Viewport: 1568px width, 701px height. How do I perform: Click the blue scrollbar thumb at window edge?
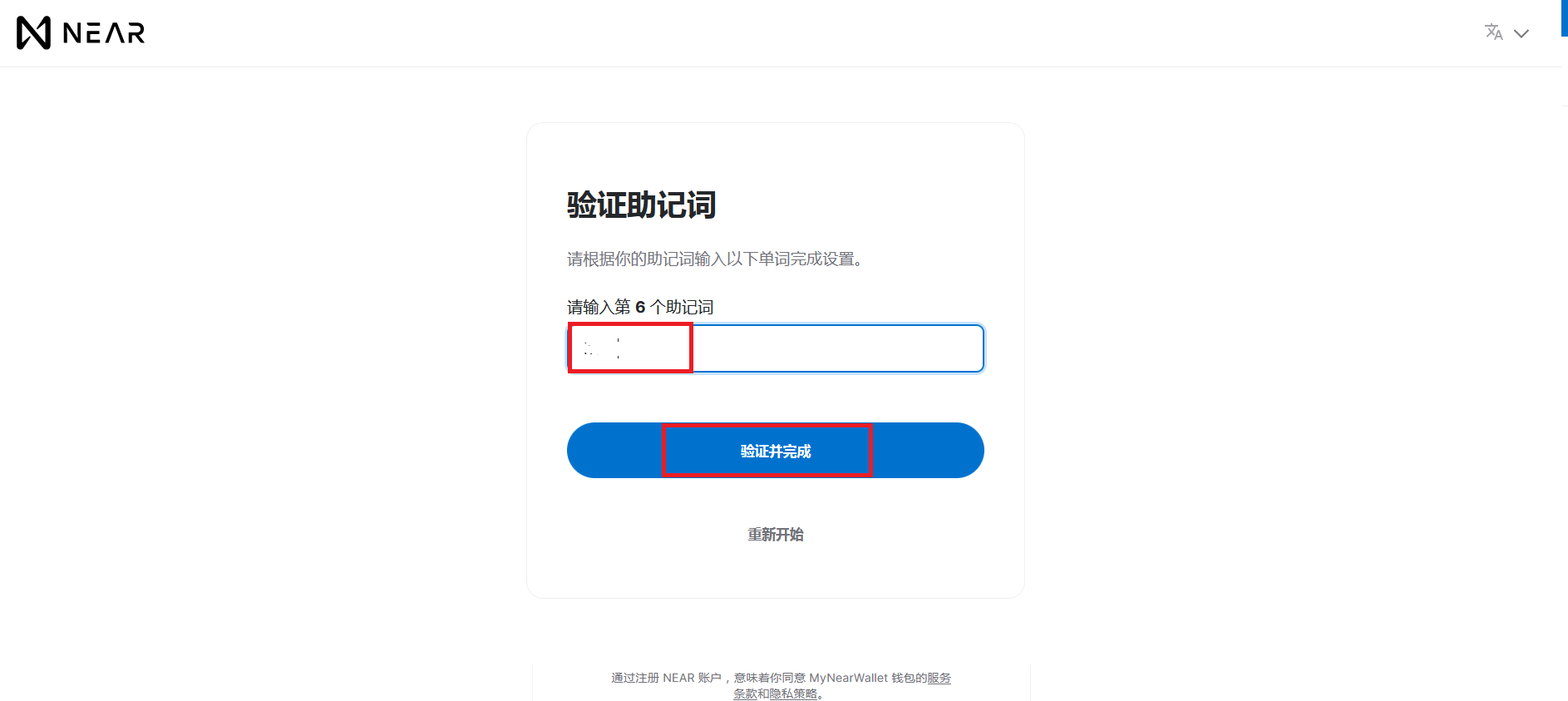click(1565, 18)
